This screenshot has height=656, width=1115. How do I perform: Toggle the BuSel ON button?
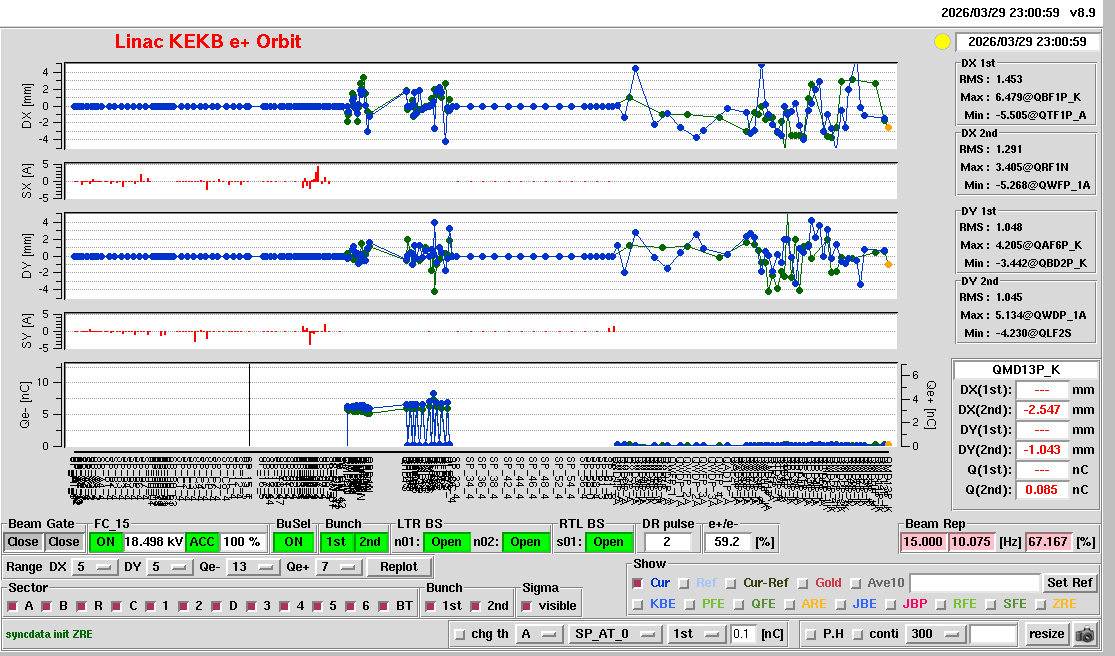point(293,542)
